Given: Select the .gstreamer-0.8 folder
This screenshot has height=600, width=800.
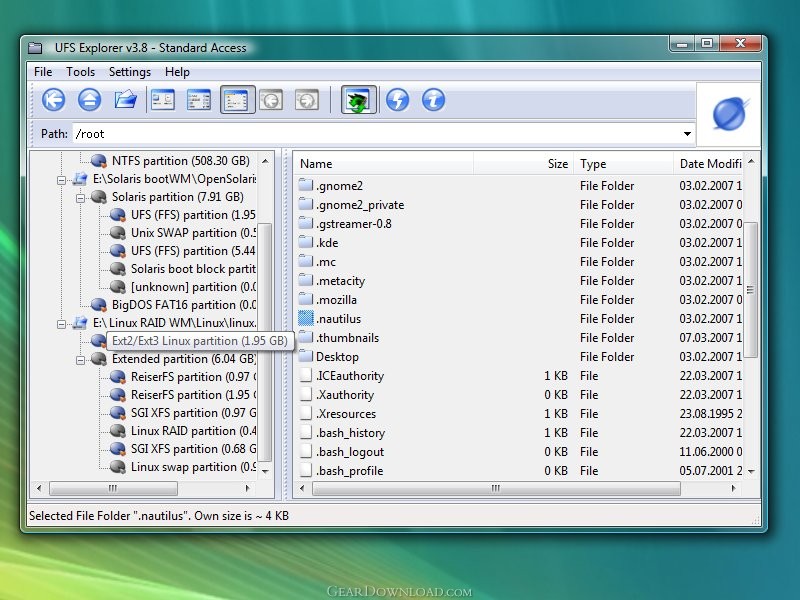Looking at the screenshot, I should (x=354, y=224).
